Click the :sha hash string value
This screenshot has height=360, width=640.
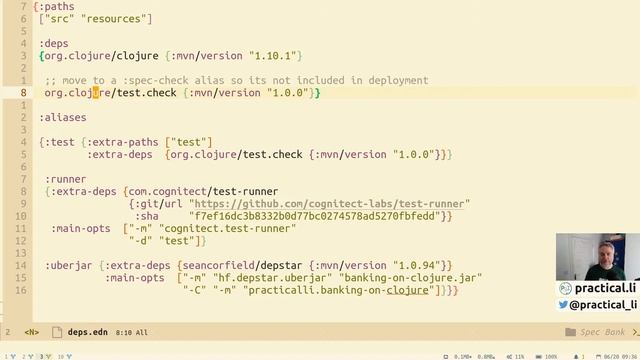tap(314, 216)
